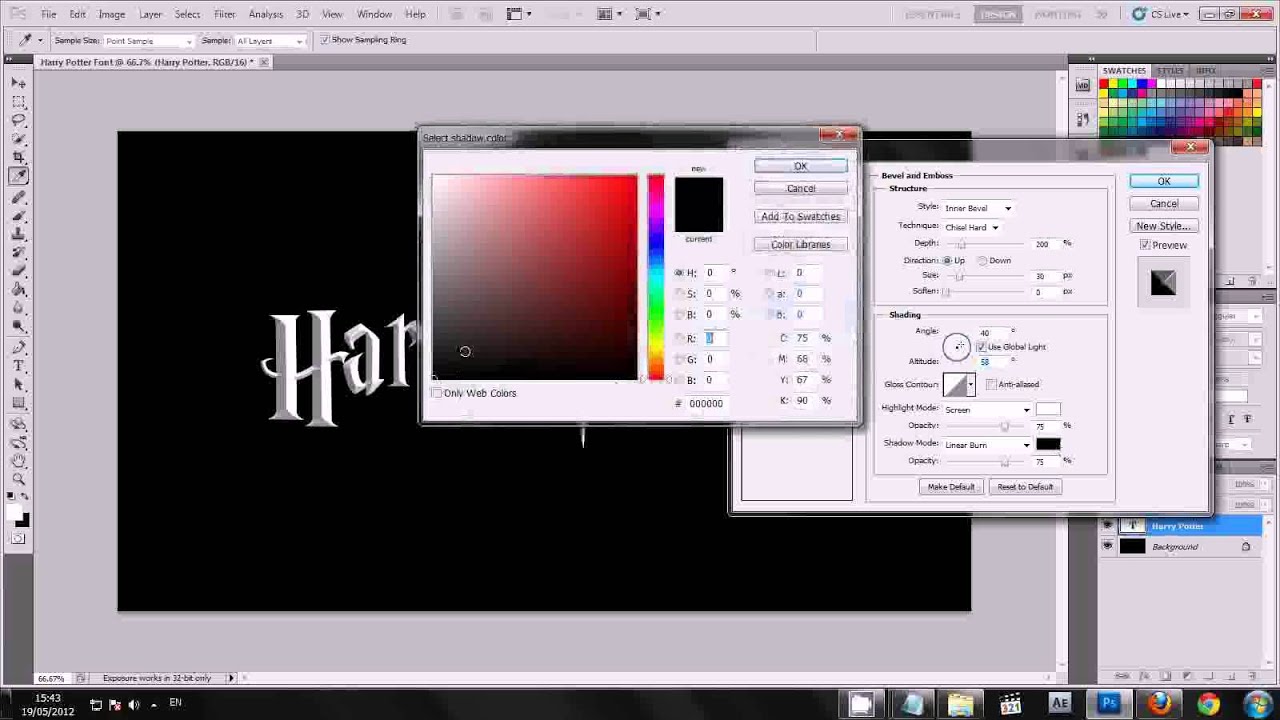Click the volume speaker tray icon

click(133, 705)
